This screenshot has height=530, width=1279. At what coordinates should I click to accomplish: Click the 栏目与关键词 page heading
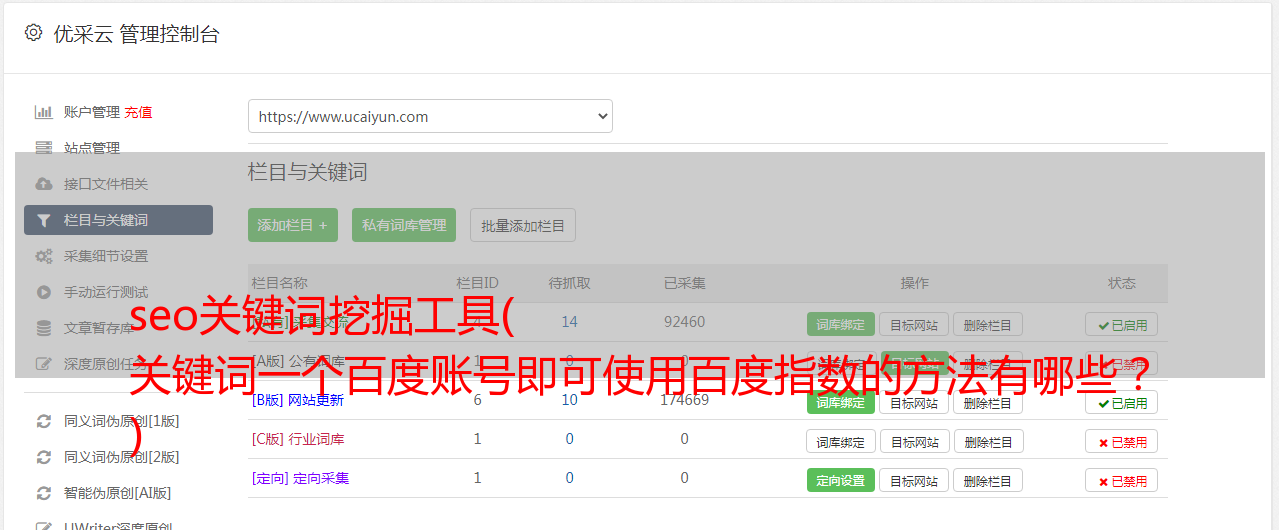(x=307, y=172)
